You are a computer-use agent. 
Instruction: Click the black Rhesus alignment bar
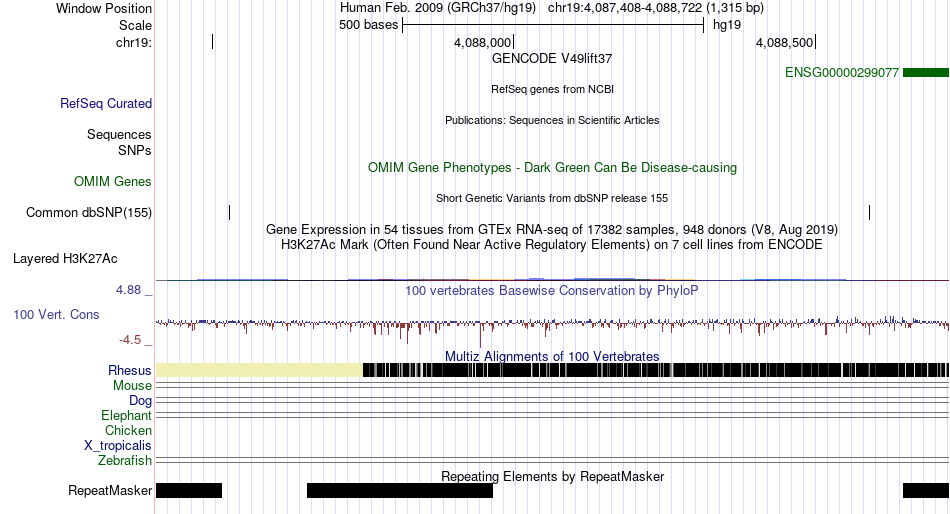(656, 370)
